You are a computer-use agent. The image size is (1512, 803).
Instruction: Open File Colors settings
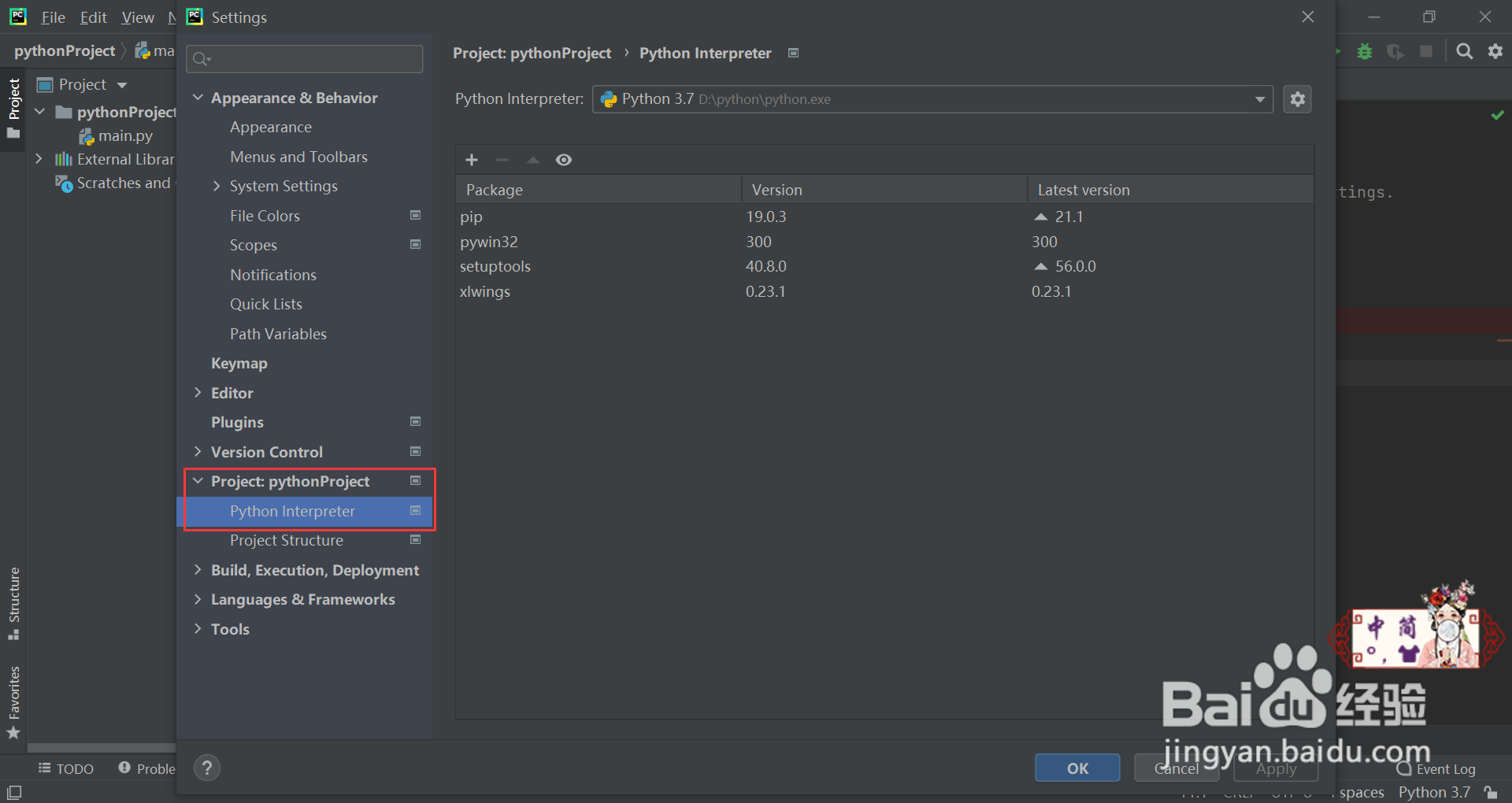265,216
